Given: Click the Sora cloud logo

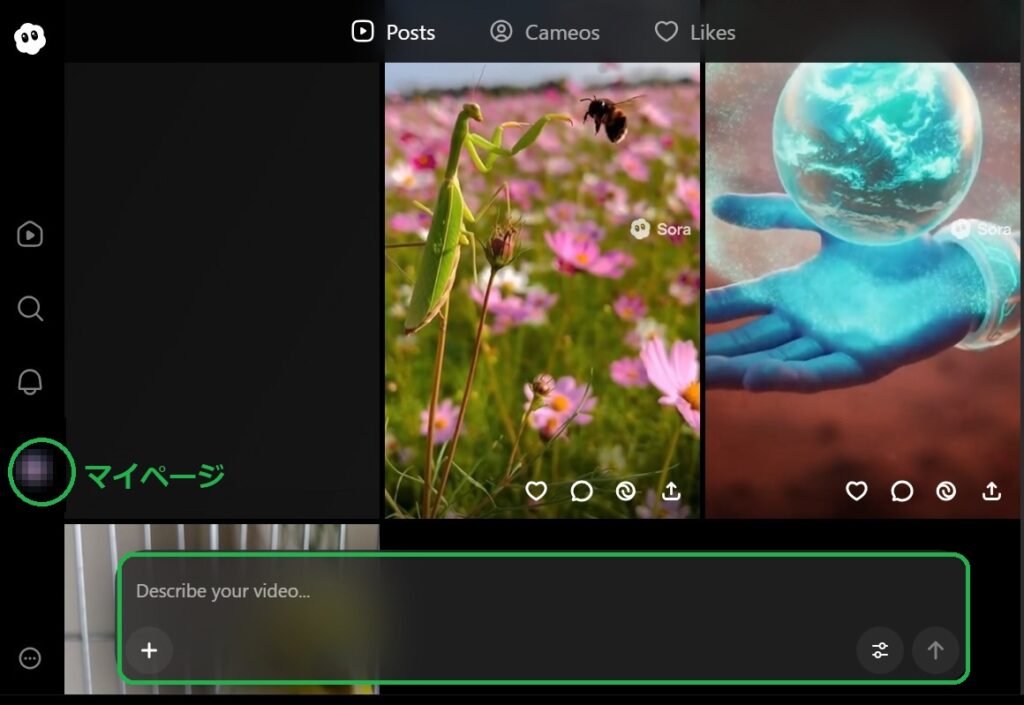Looking at the screenshot, I should coord(30,38).
